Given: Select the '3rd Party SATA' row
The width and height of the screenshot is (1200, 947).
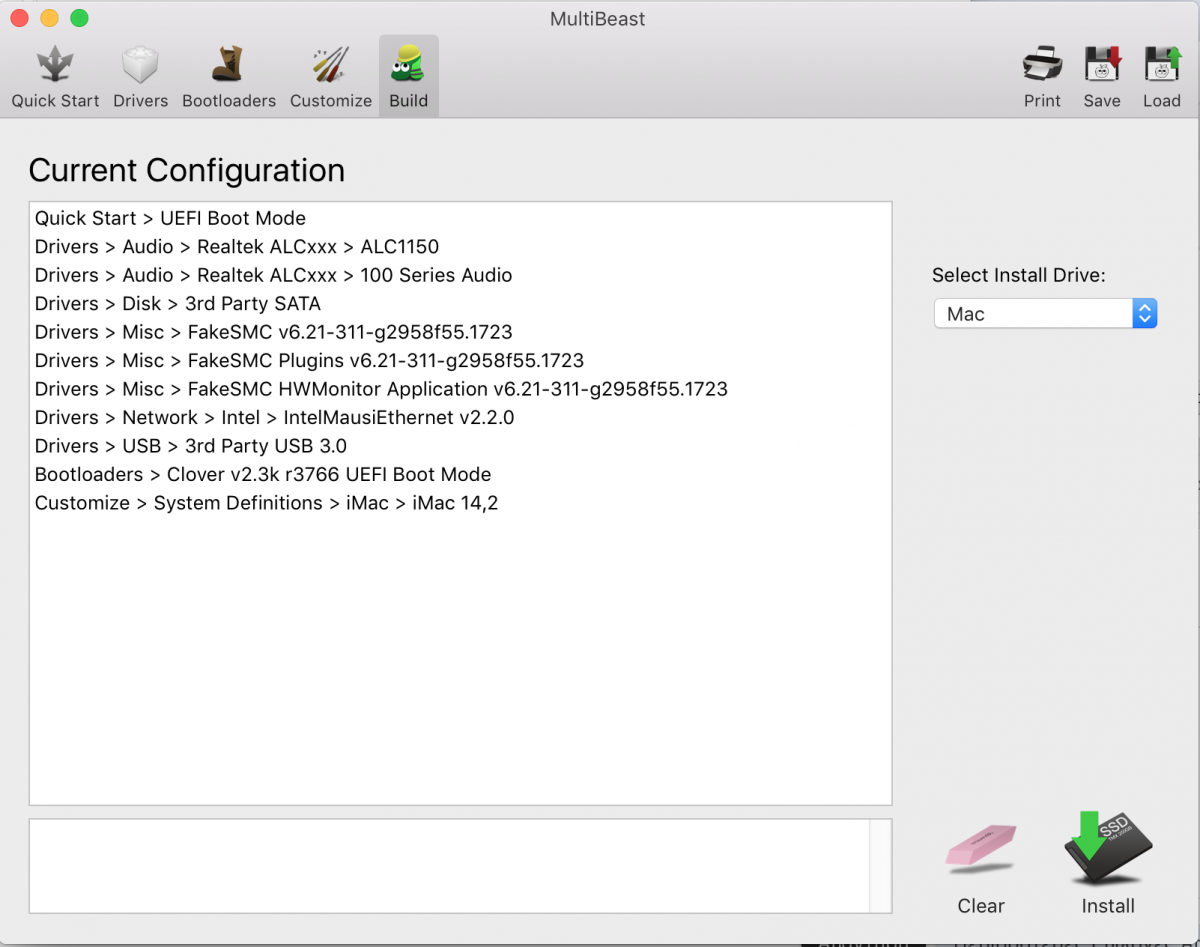Looking at the screenshot, I should (460, 303).
